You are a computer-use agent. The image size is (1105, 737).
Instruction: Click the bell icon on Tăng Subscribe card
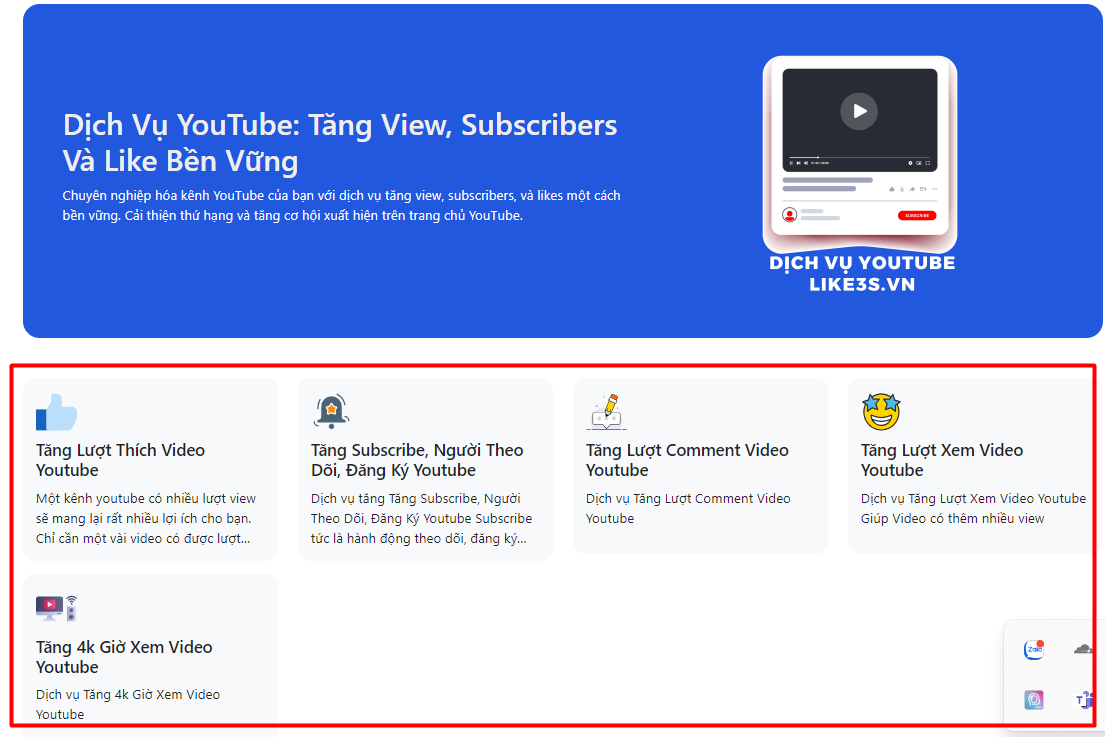(331, 411)
